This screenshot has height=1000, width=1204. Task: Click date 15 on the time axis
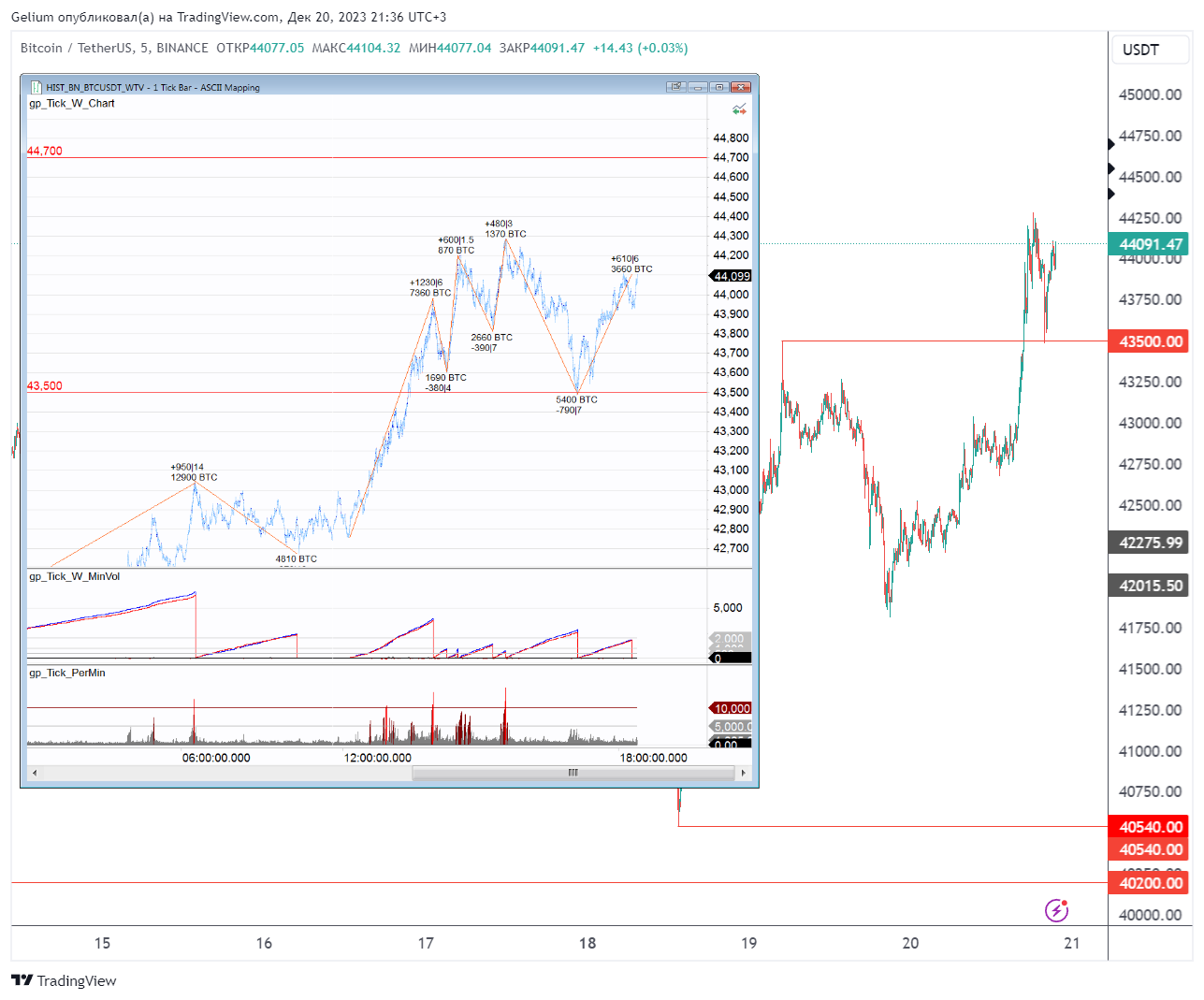pyautogui.click(x=102, y=943)
